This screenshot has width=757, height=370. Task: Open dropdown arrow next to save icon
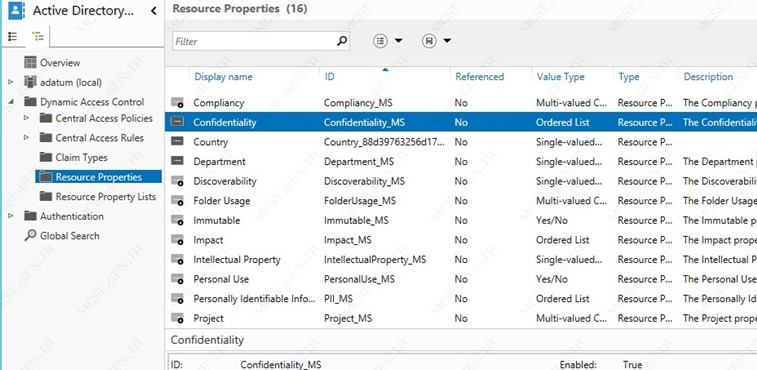click(x=447, y=41)
